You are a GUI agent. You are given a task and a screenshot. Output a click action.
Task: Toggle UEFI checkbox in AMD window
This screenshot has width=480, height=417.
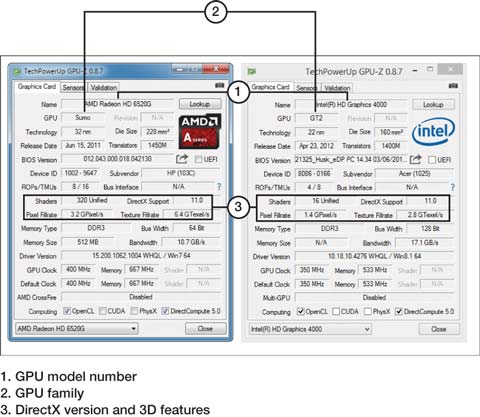pos(198,159)
